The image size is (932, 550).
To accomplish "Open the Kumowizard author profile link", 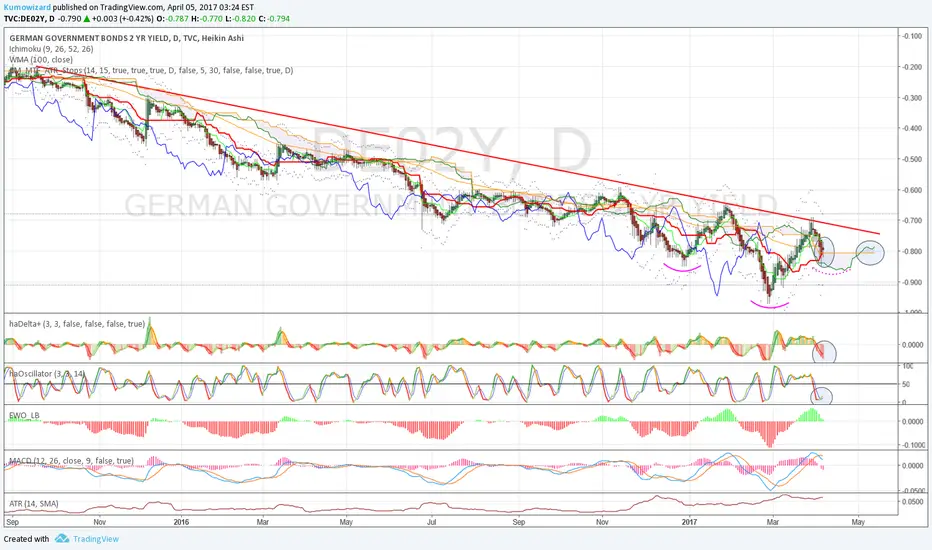I will [27, 7].
